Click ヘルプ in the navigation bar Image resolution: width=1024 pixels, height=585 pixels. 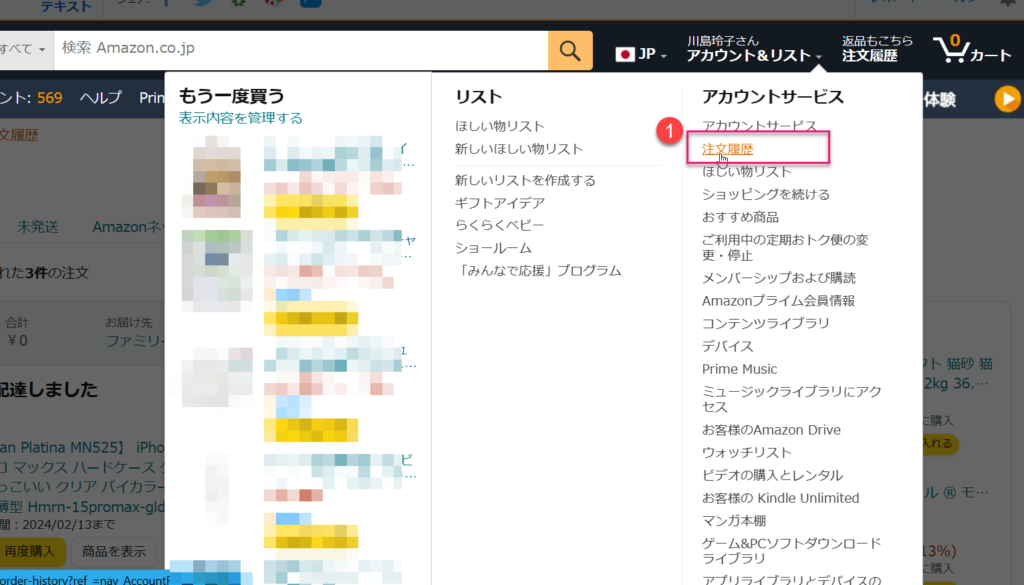100,97
